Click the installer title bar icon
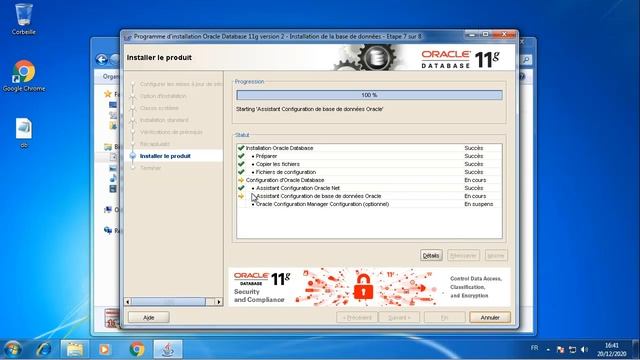640x360 pixels. [x=128, y=37]
